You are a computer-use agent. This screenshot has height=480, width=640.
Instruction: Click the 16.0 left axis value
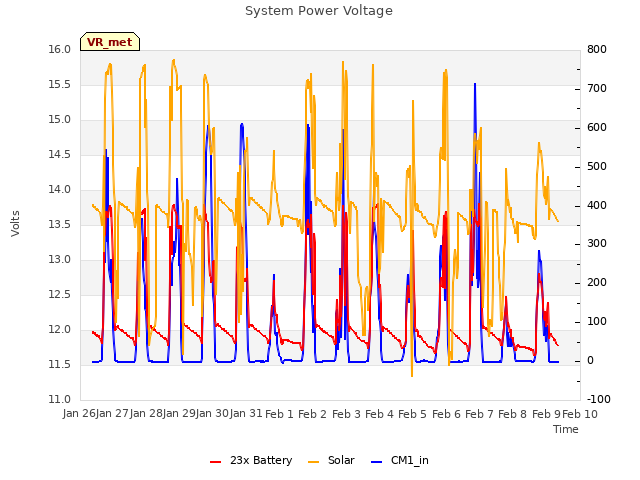(x=60, y=50)
